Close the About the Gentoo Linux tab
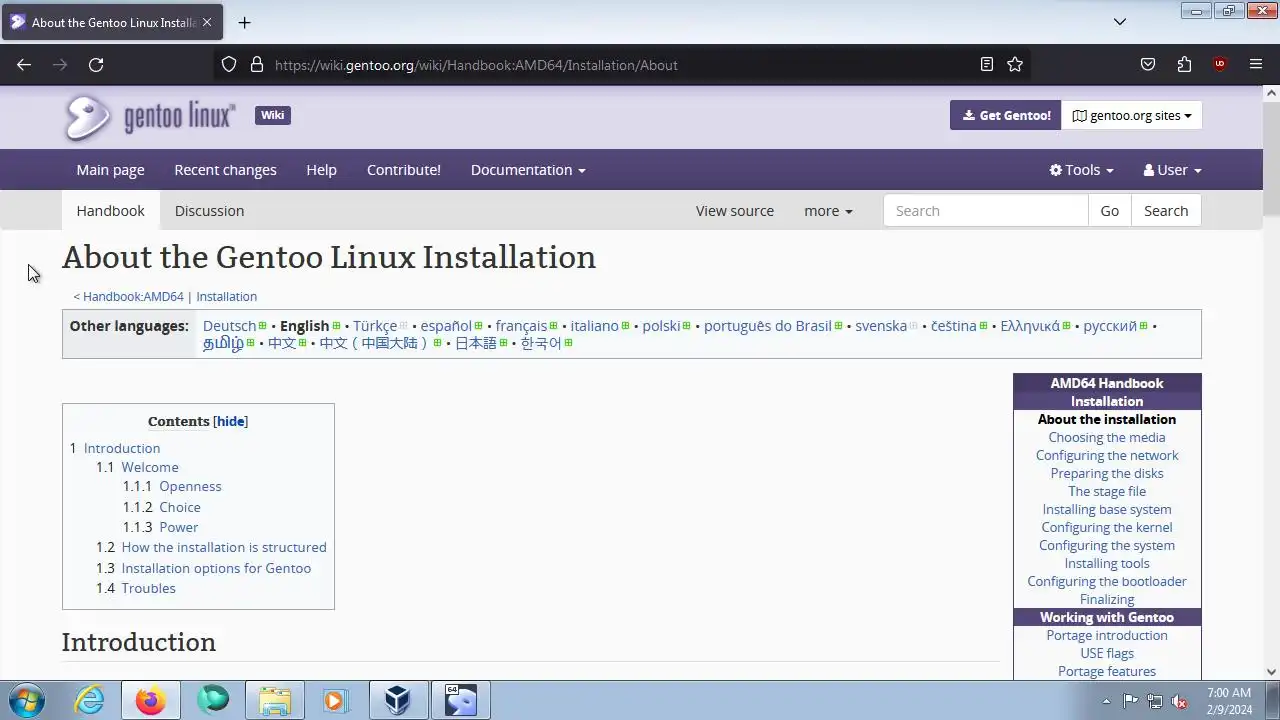The width and height of the screenshot is (1280, 720). 207,22
